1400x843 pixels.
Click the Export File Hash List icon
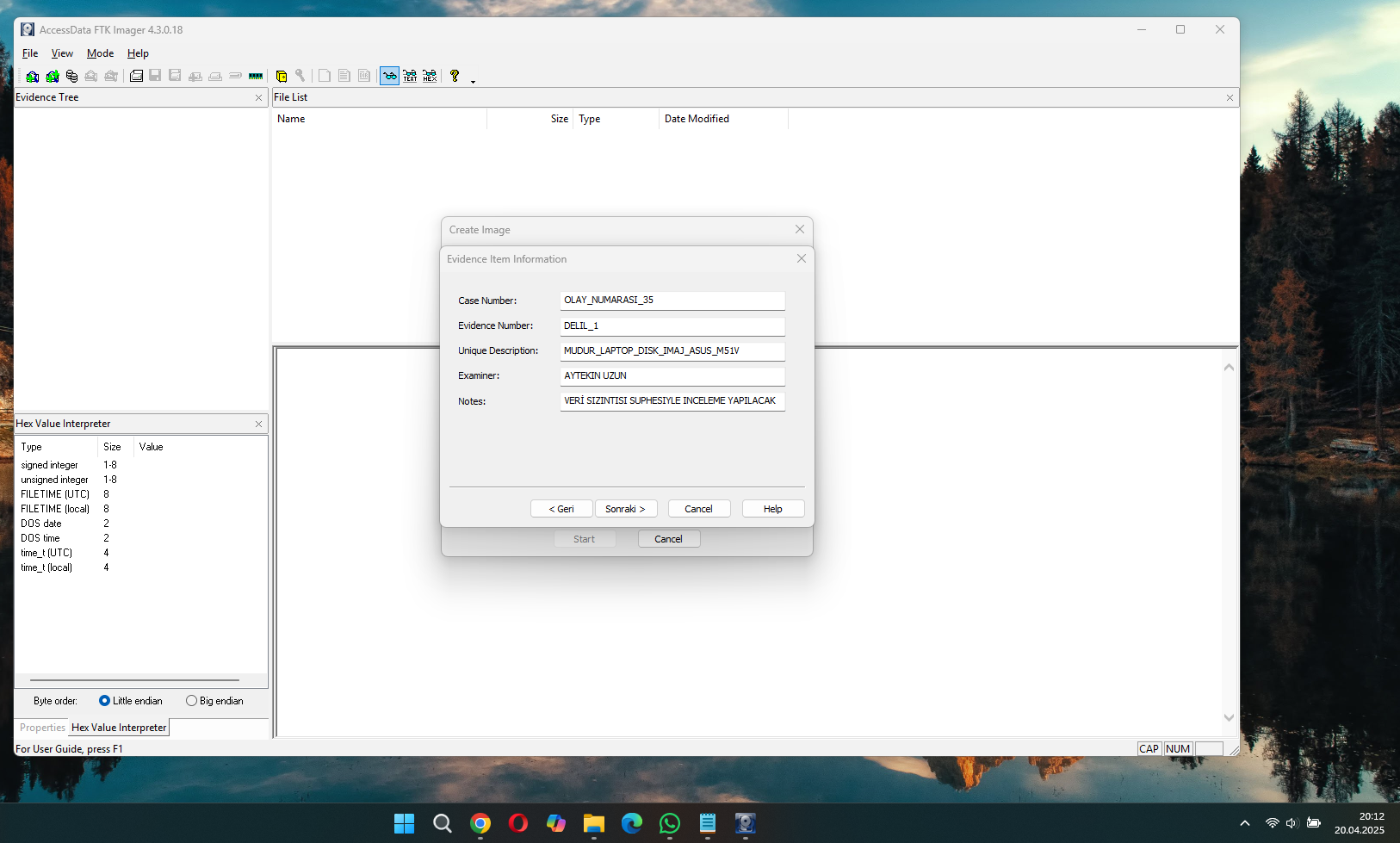tap(344, 76)
